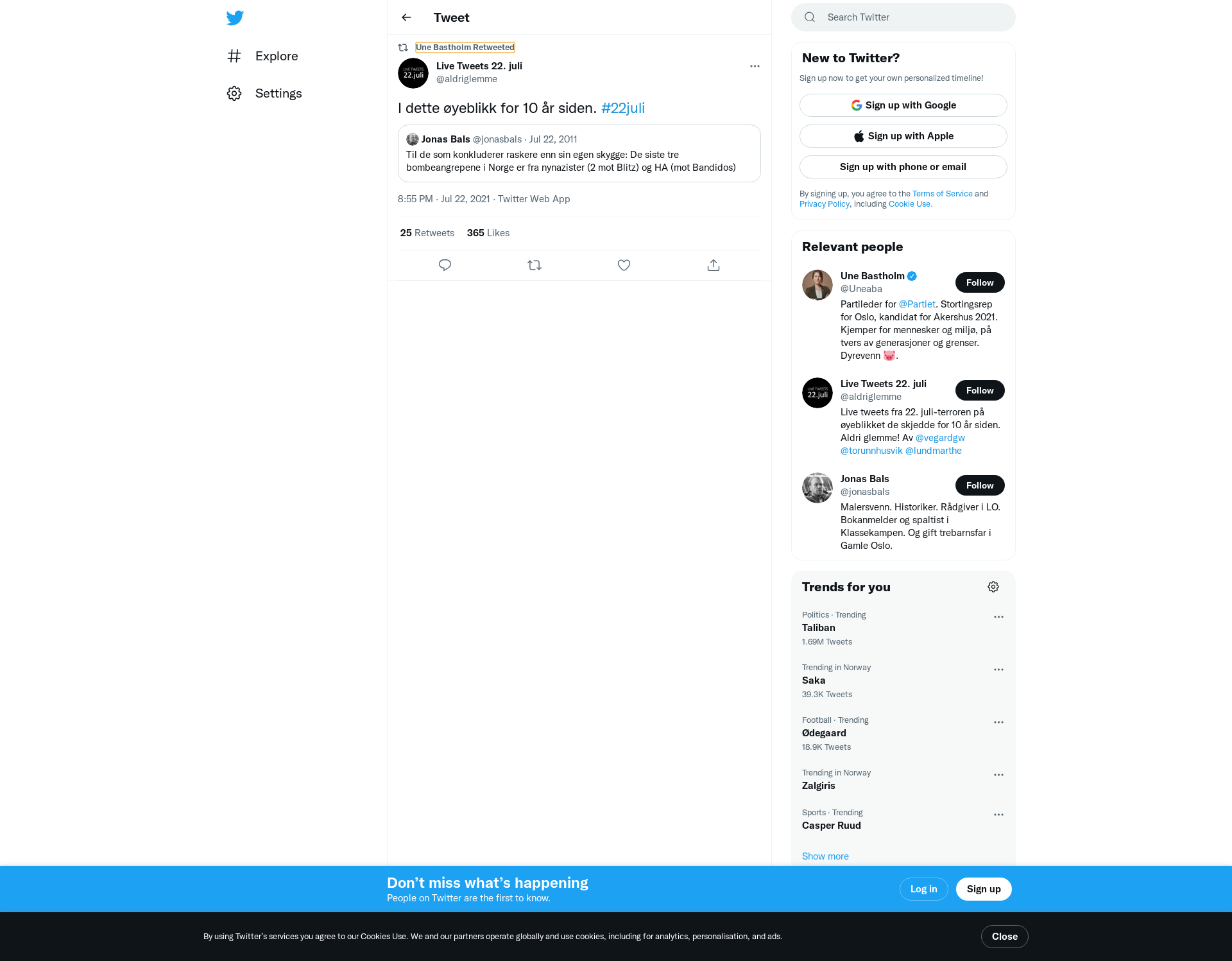
Task: Follow Une Bastholm
Action: (980, 282)
